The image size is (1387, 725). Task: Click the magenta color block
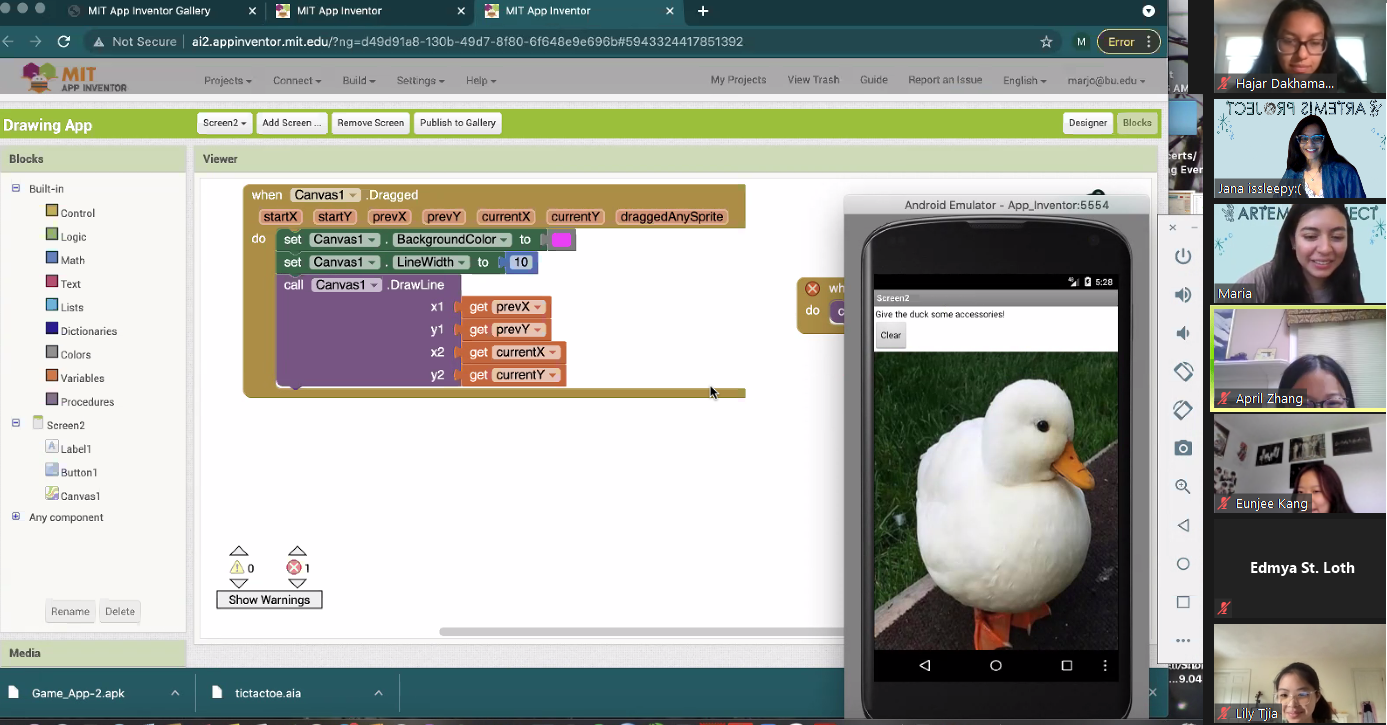(561, 240)
